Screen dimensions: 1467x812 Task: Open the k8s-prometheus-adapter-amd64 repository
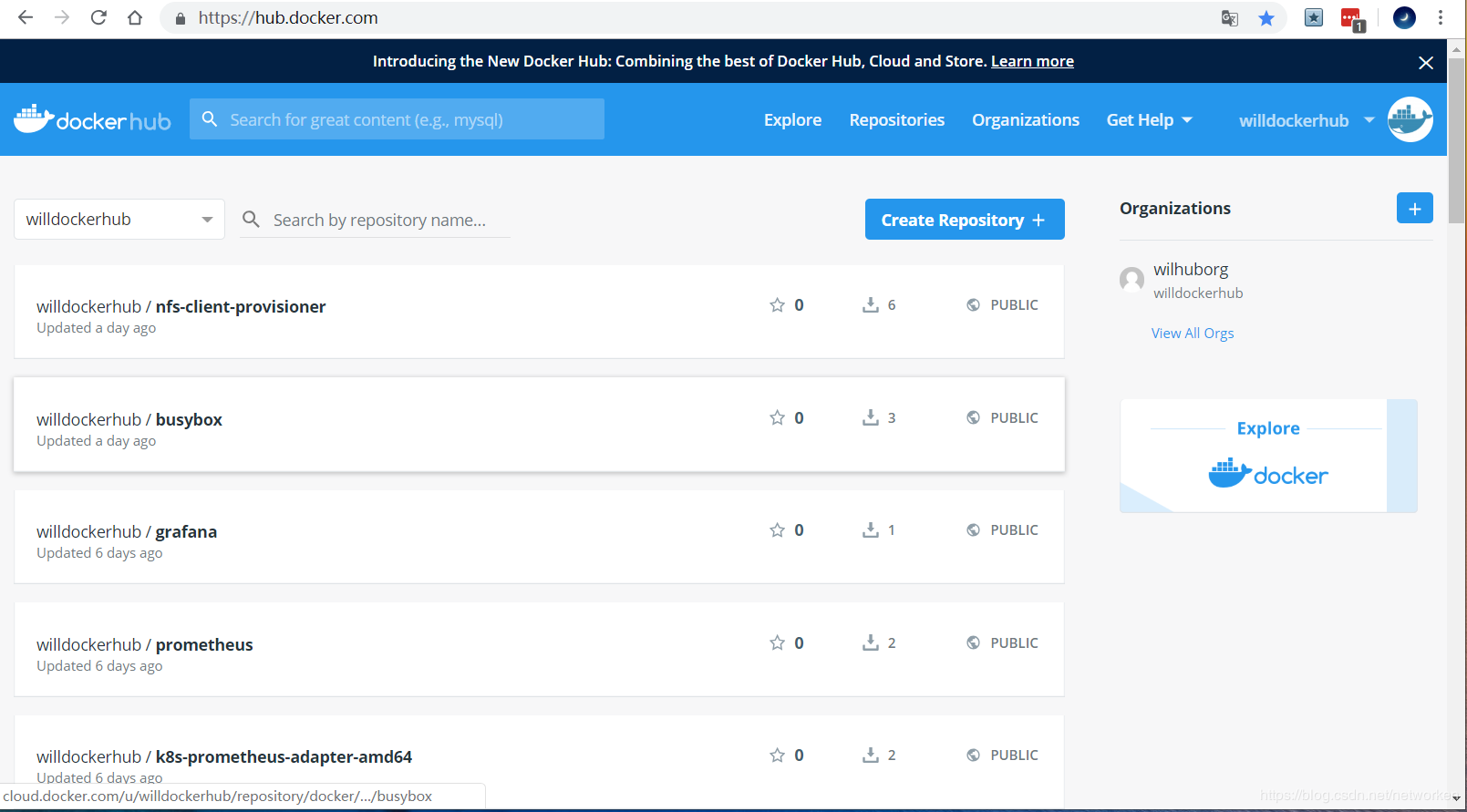pyautogui.click(x=284, y=757)
